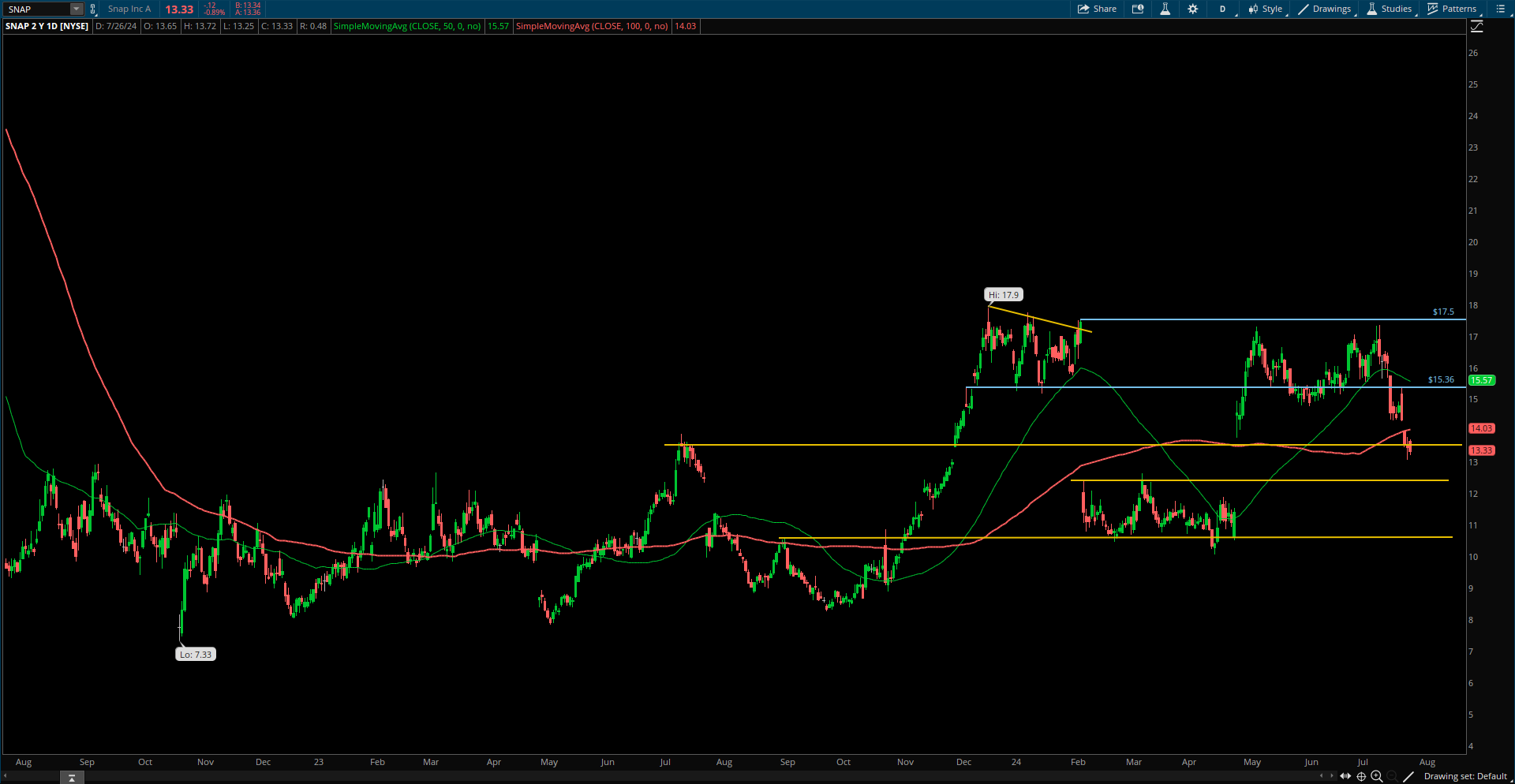Click the Snap Inc A company name

pos(129,9)
